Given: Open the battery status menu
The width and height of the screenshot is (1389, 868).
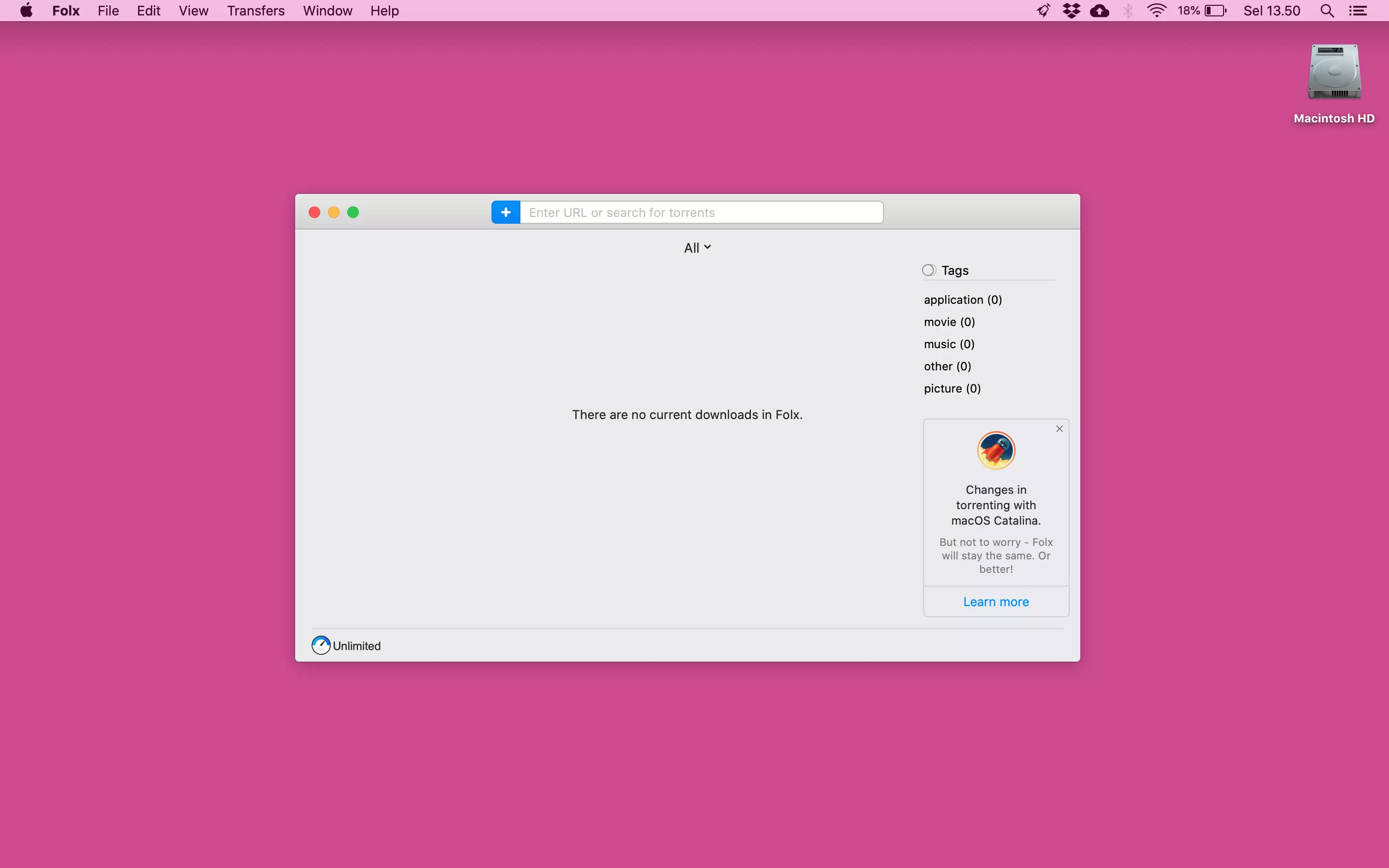Looking at the screenshot, I should pos(1214,11).
